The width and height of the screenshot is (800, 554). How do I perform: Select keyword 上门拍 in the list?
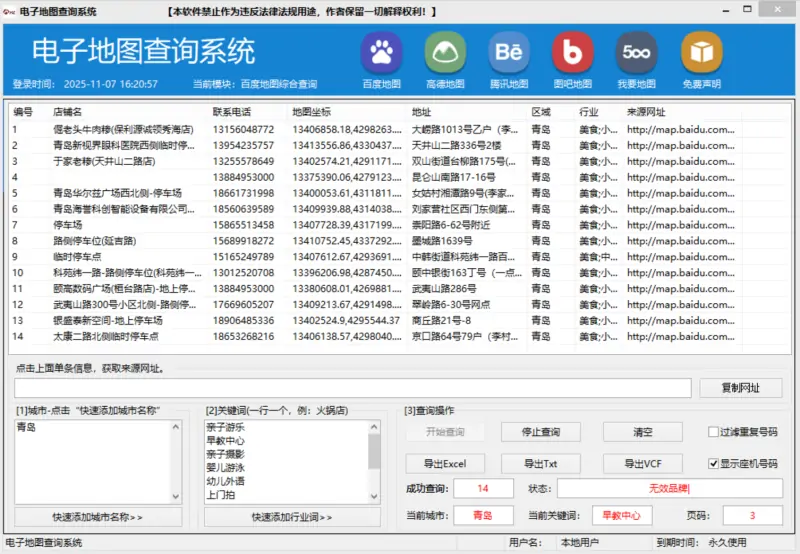click(221, 495)
